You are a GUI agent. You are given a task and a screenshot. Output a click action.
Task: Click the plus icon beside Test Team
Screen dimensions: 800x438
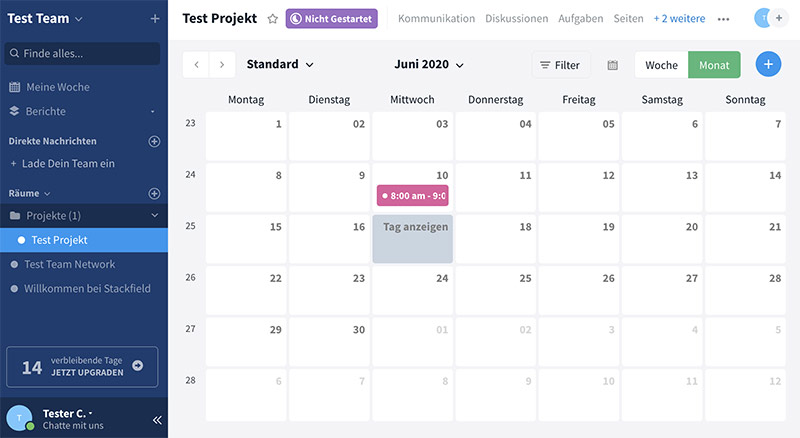coord(154,19)
